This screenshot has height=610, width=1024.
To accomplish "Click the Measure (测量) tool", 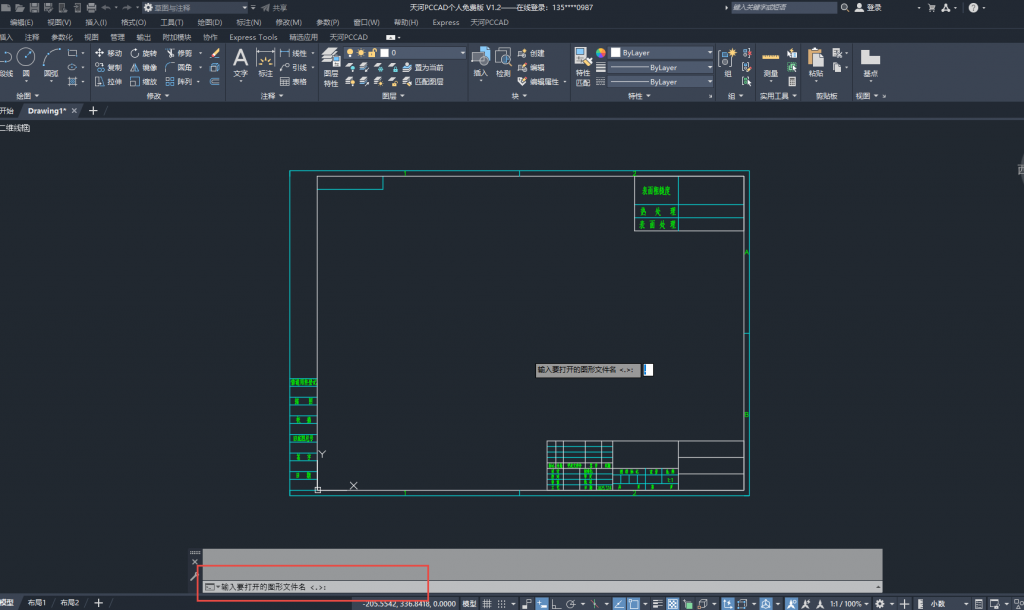I will coord(771,65).
